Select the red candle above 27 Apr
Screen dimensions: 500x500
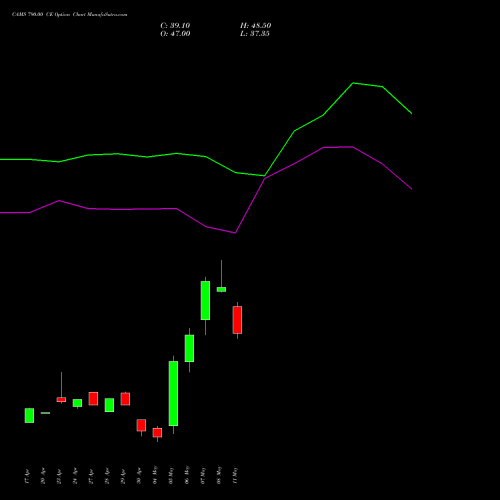coord(93,399)
